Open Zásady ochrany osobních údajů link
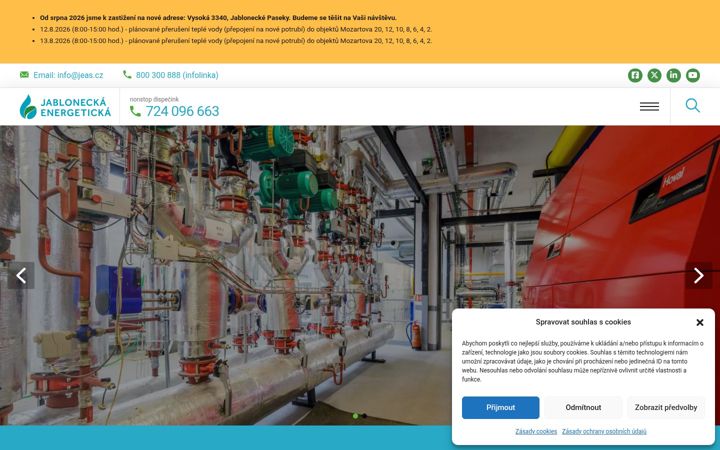720x450 pixels. click(x=604, y=432)
